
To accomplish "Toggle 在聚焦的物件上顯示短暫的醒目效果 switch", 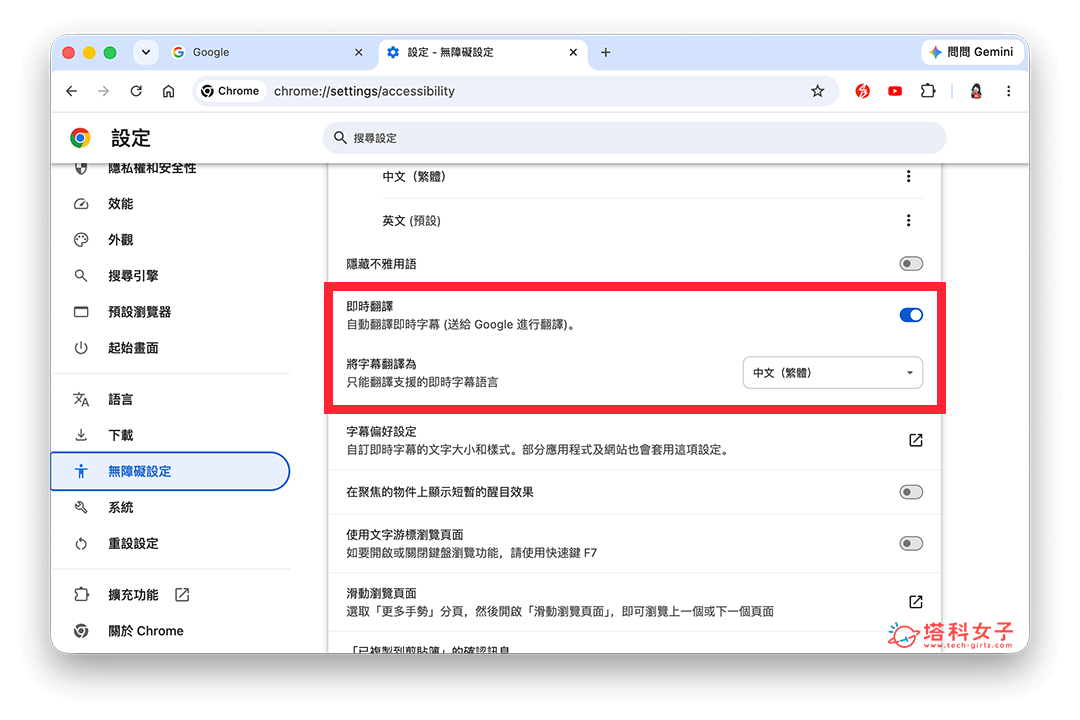I will pos(911,492).
